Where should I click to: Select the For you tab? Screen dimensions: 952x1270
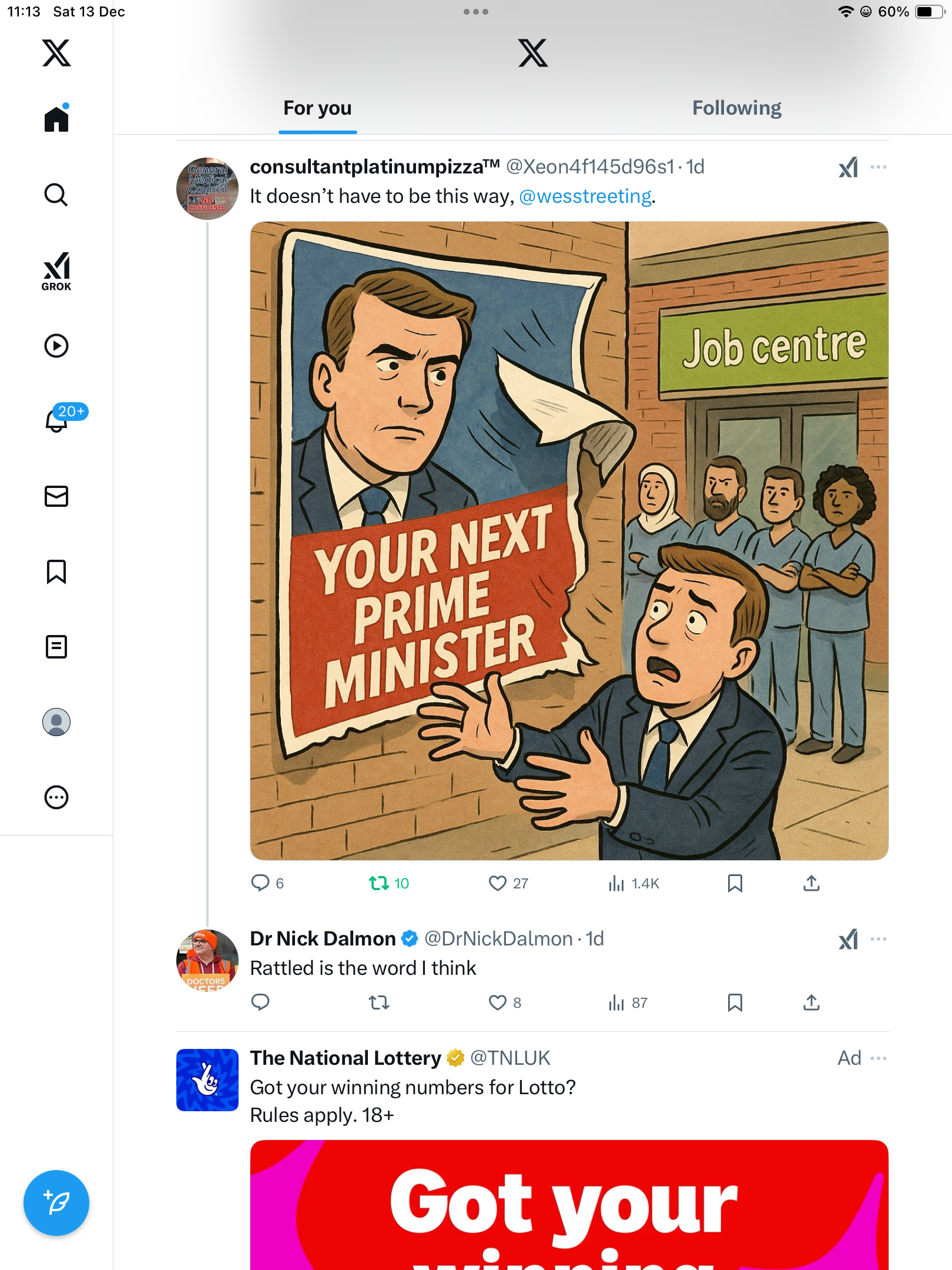317,108
